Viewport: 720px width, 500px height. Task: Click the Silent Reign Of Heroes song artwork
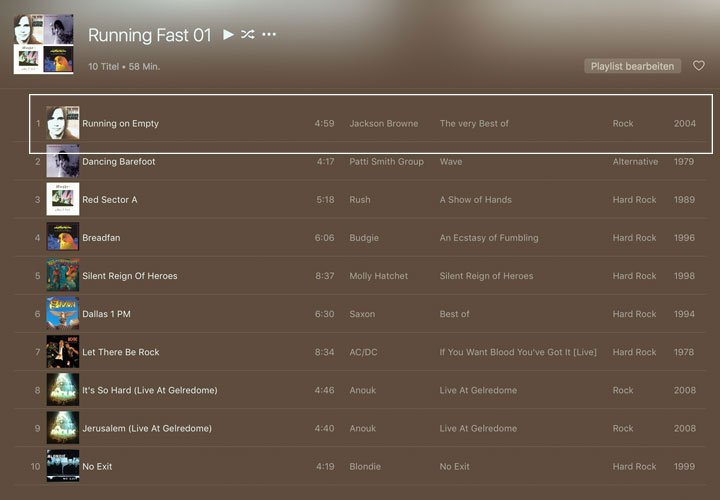63,275
